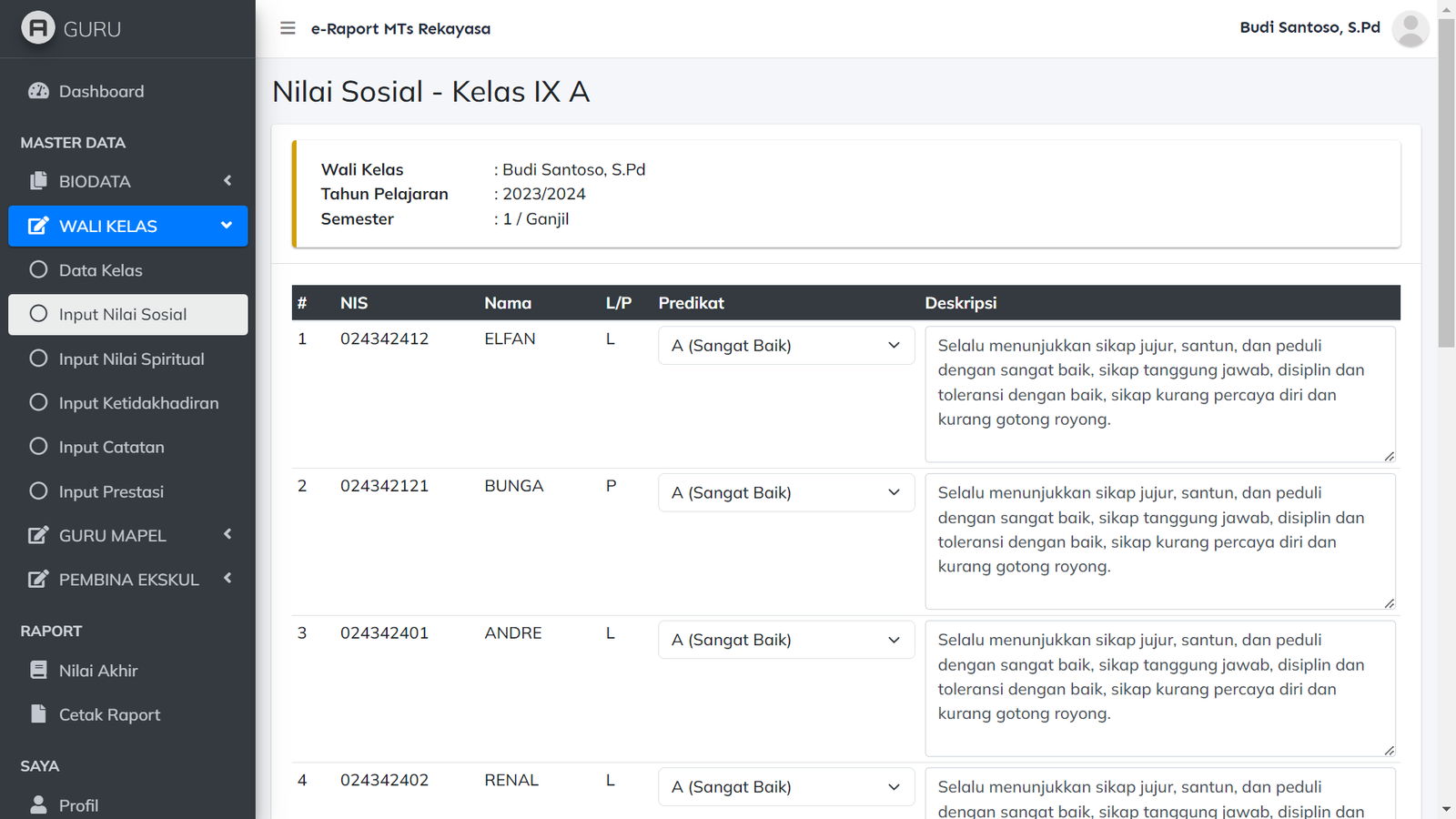Screen dimensions: 1456x819
Task: Open Predikat dropdown for ELFAN
Action: pyautogui.click(x=785, y=346)
